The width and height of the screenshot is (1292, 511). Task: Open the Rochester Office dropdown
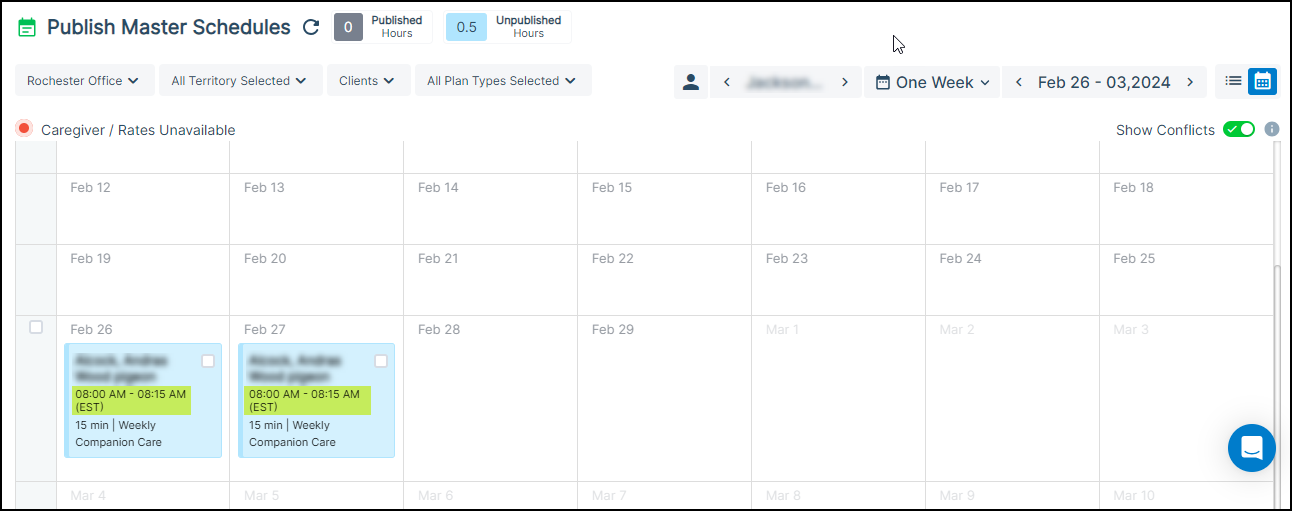(84, 81)
